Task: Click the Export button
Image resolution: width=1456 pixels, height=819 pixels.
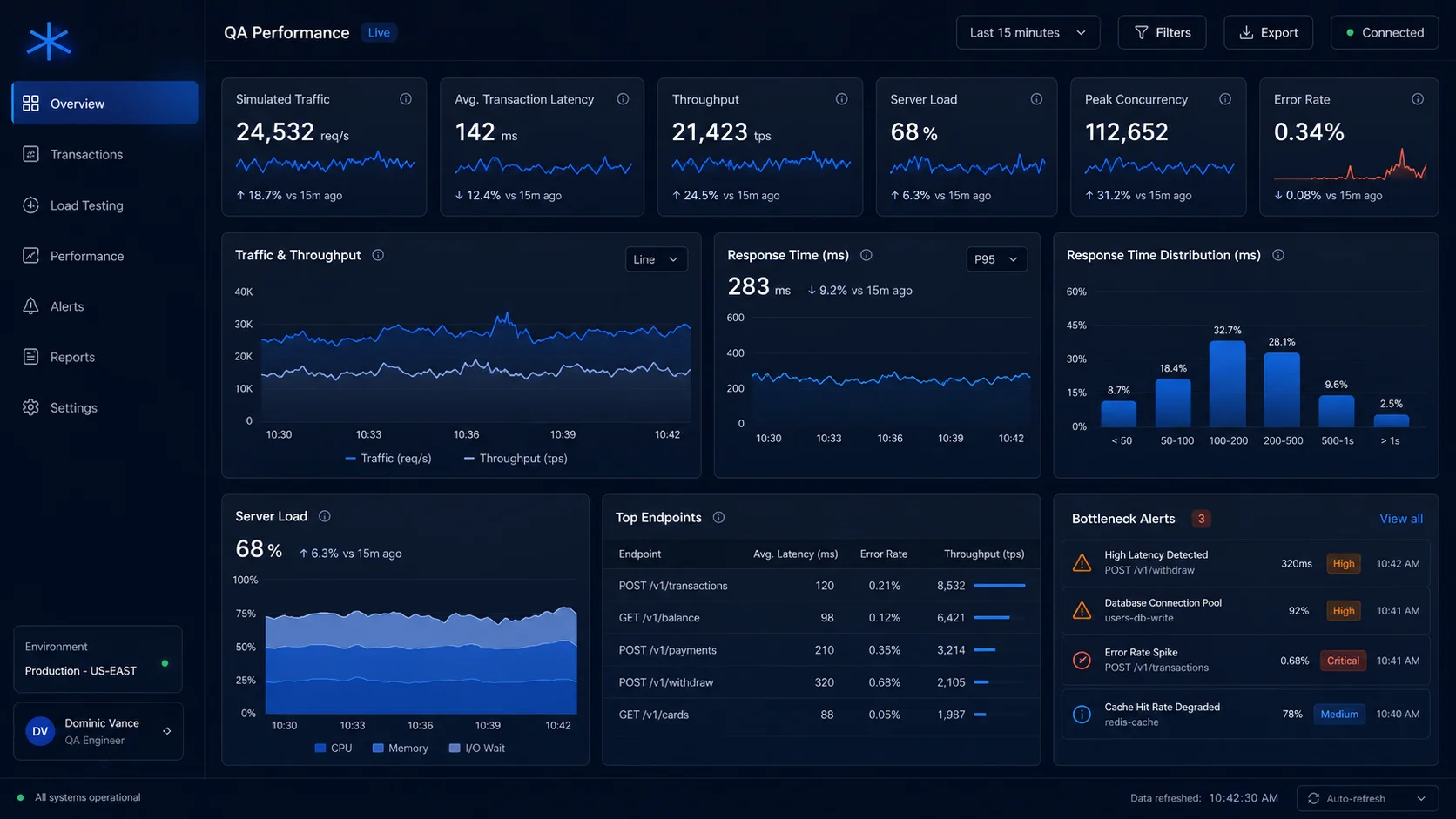Action: tap(1268, 32)
